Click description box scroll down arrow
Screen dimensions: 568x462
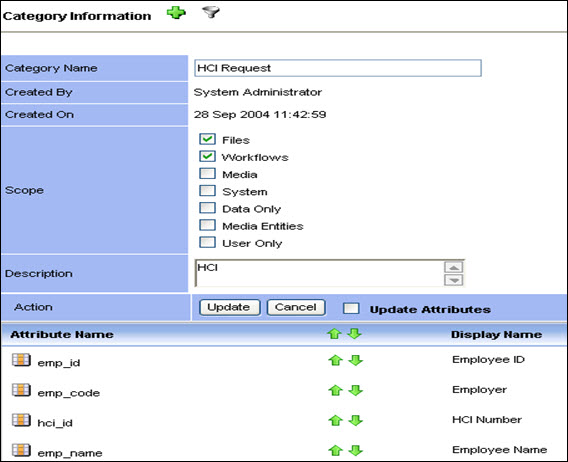click(x=454, y=280)
